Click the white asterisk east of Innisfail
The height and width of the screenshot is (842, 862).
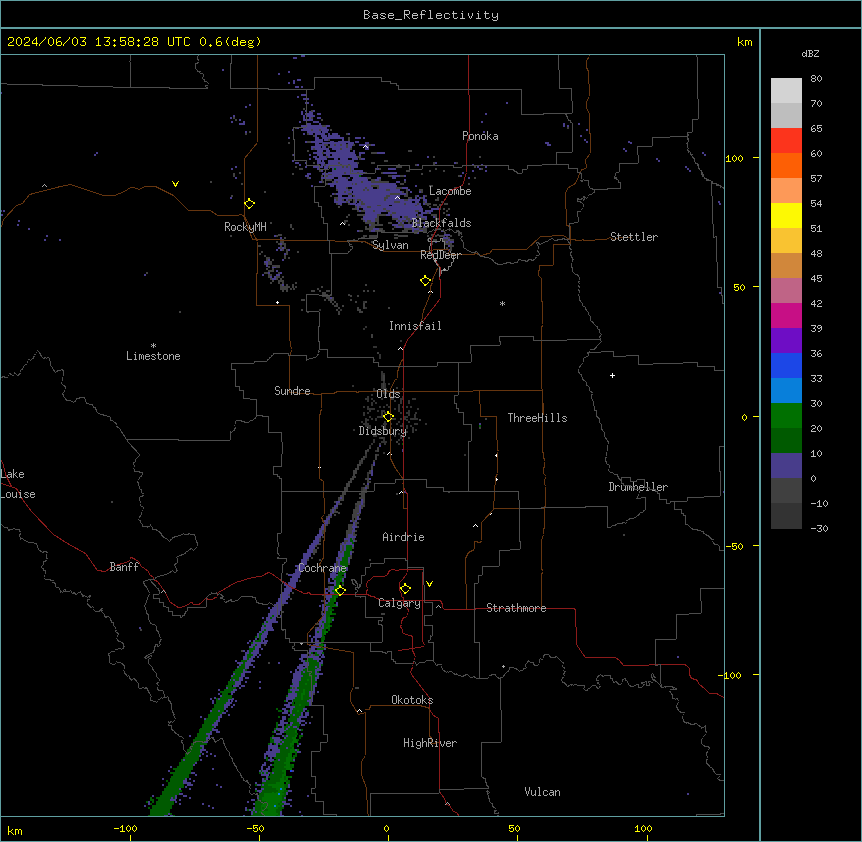[502, 303]
